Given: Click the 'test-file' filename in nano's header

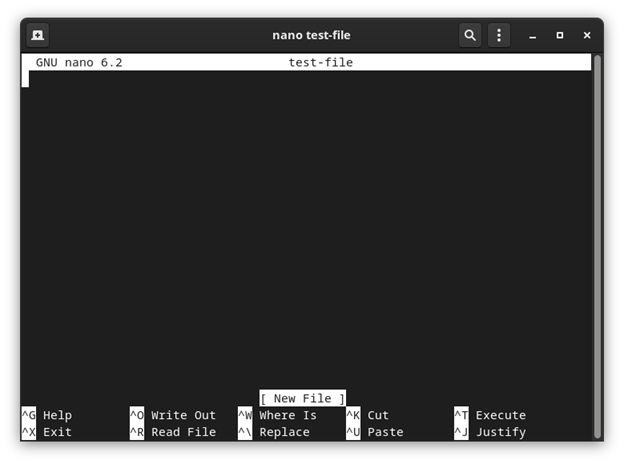Looking at the screenshot, I should (x=320, y=62).
